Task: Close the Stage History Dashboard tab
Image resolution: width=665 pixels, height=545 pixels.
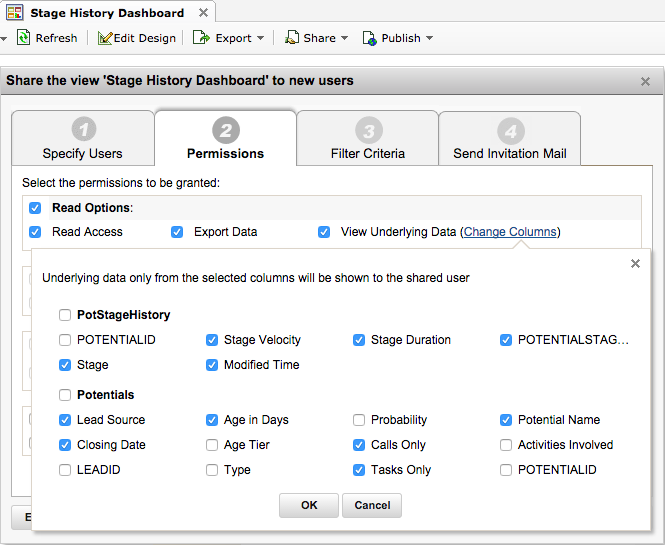Action: [203, 13]
